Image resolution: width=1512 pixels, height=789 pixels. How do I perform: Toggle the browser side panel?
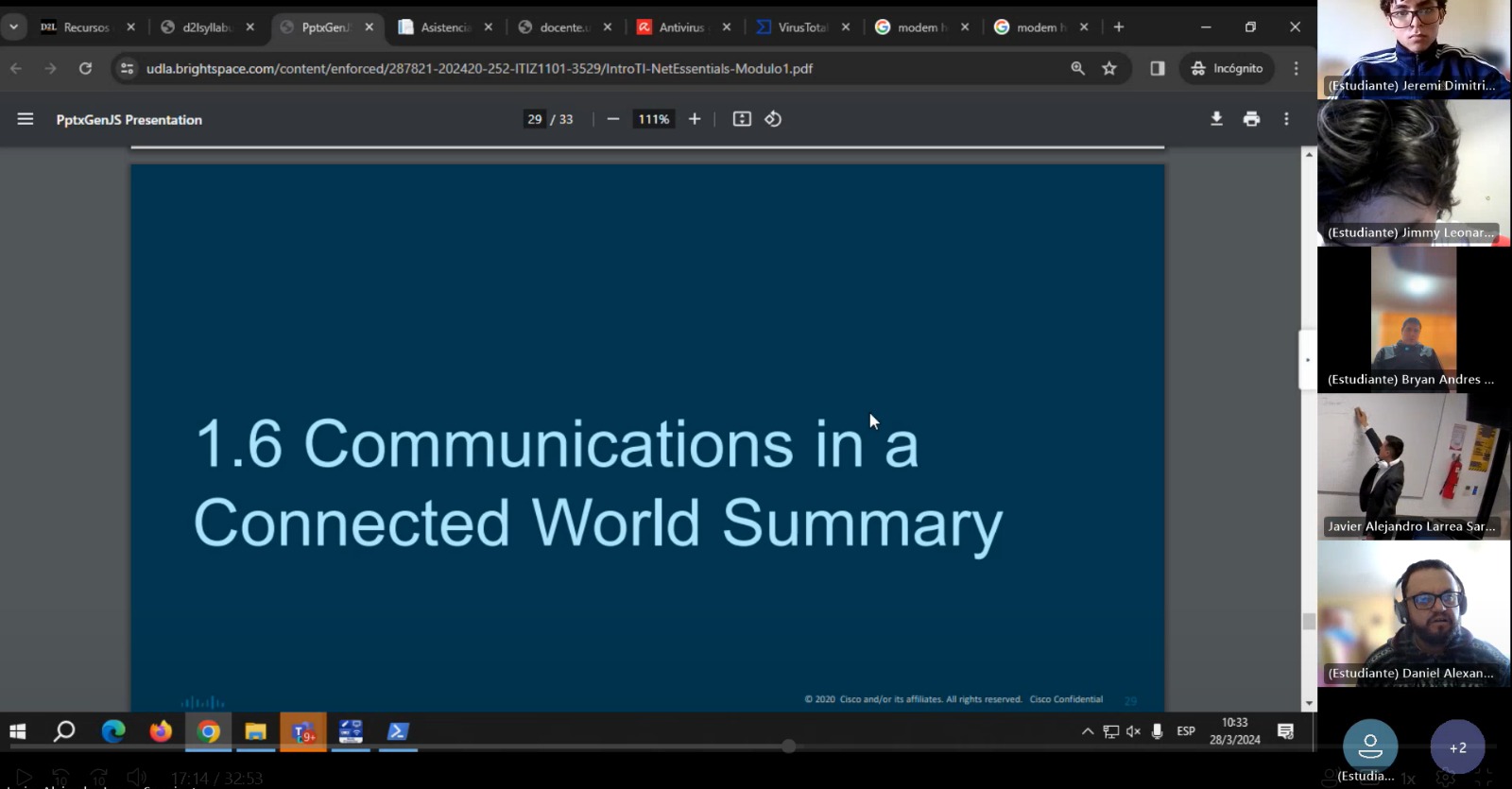(1158, 68)
